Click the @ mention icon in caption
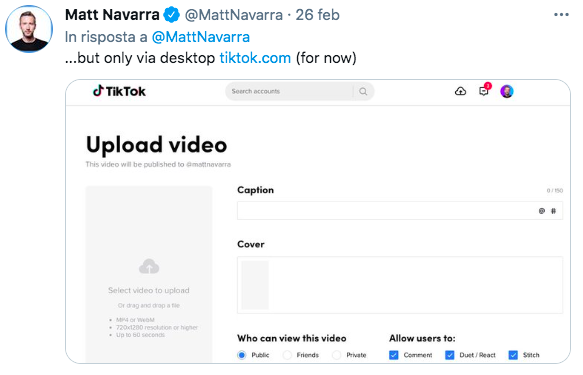583x375 pixels. 542,211
